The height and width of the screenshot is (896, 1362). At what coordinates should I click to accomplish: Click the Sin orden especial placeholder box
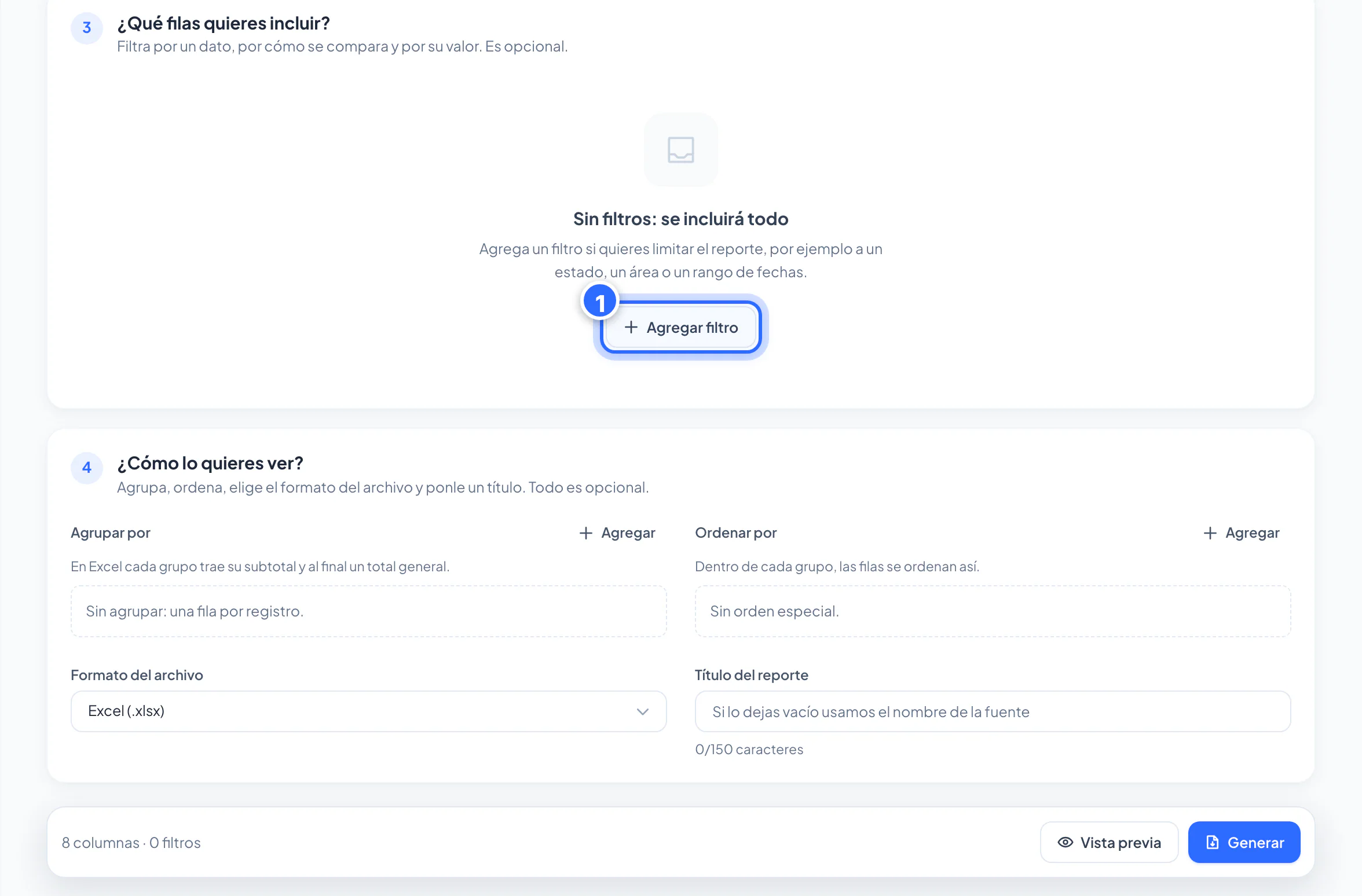(x=993, y=611)
